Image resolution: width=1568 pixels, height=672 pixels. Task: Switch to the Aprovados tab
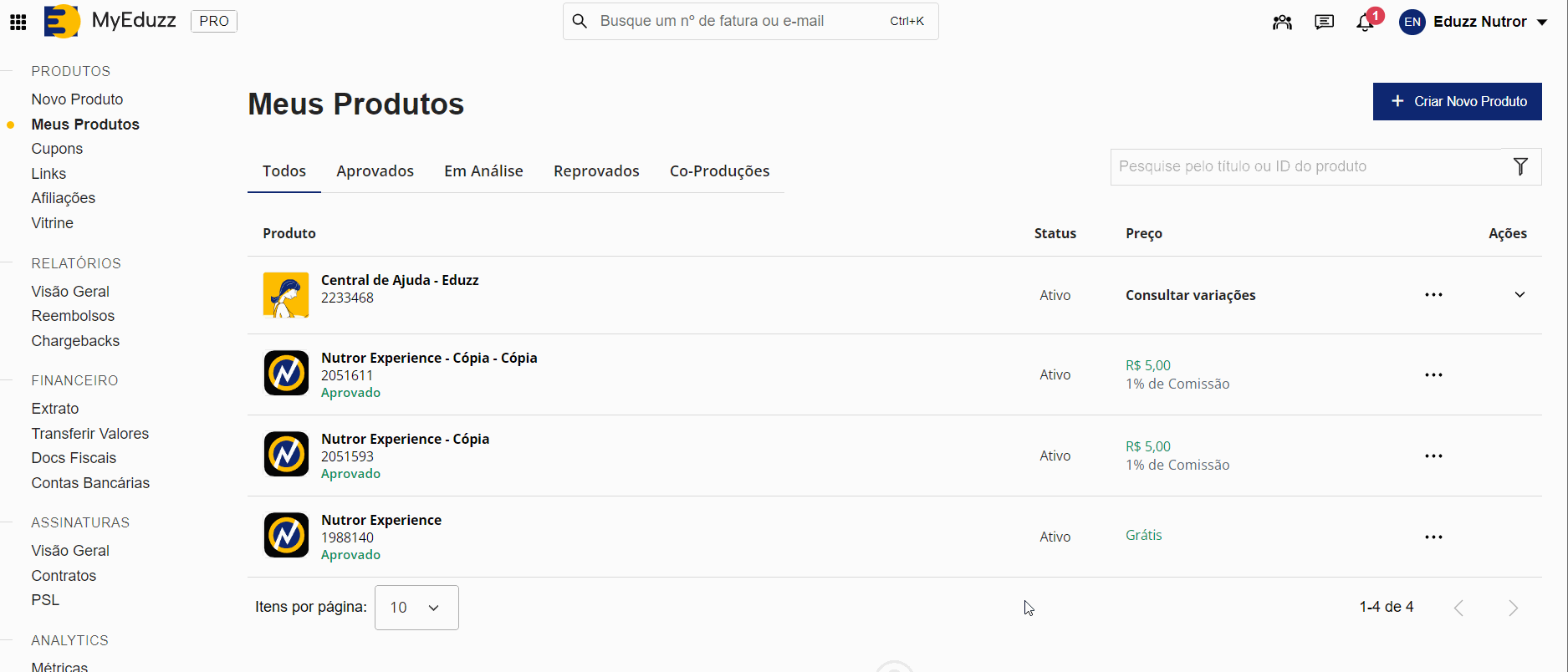point(375,171)
